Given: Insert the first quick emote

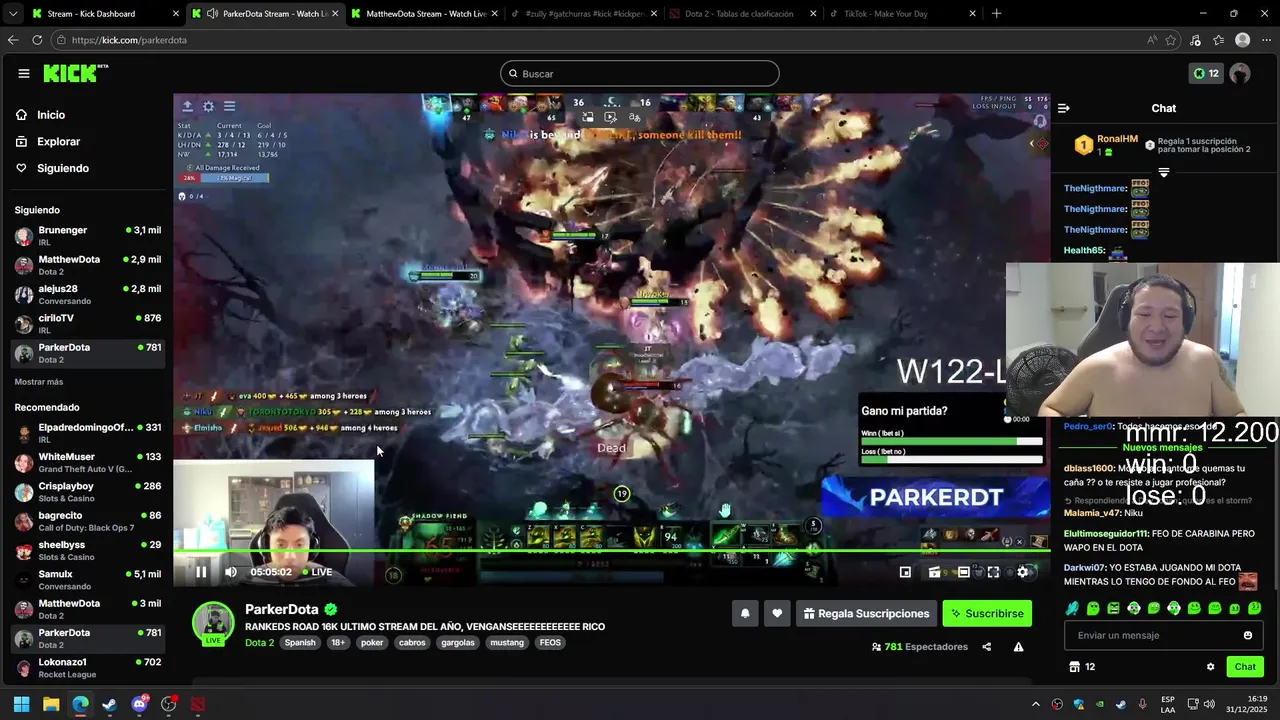Looking at the screenshot, I should (1073, 608).
